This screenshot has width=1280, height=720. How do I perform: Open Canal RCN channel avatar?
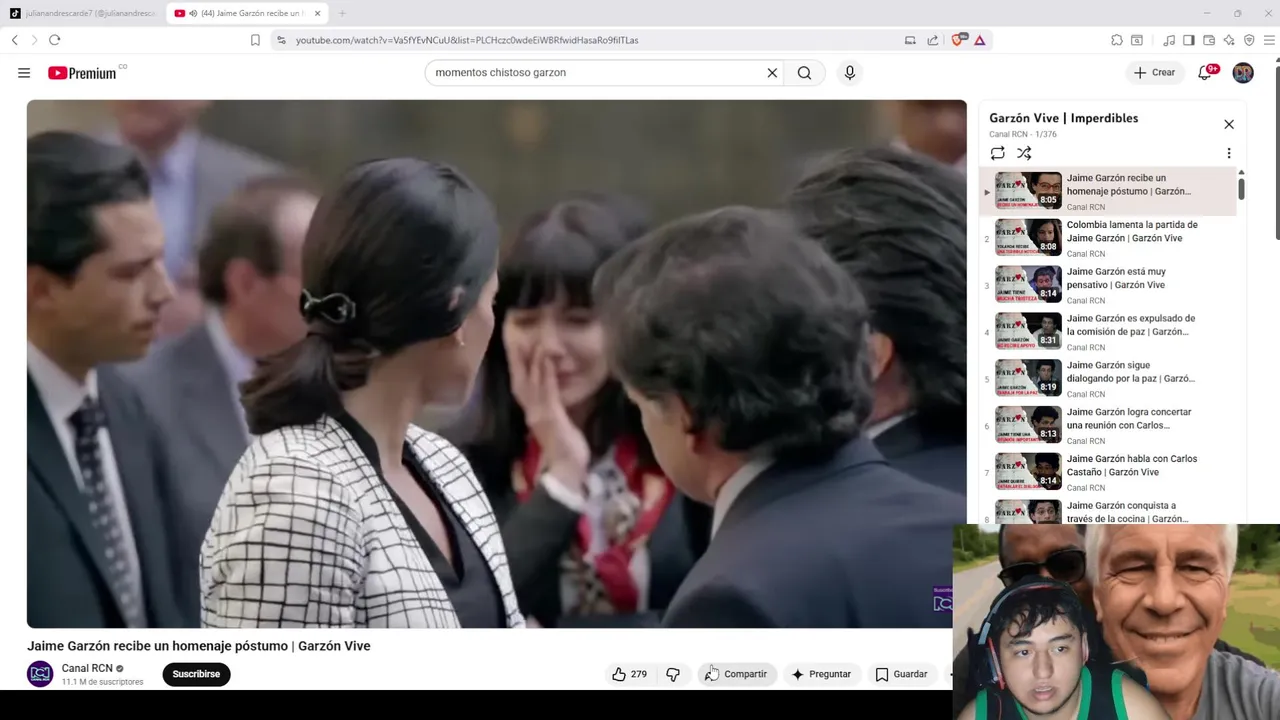pos(40,674)
